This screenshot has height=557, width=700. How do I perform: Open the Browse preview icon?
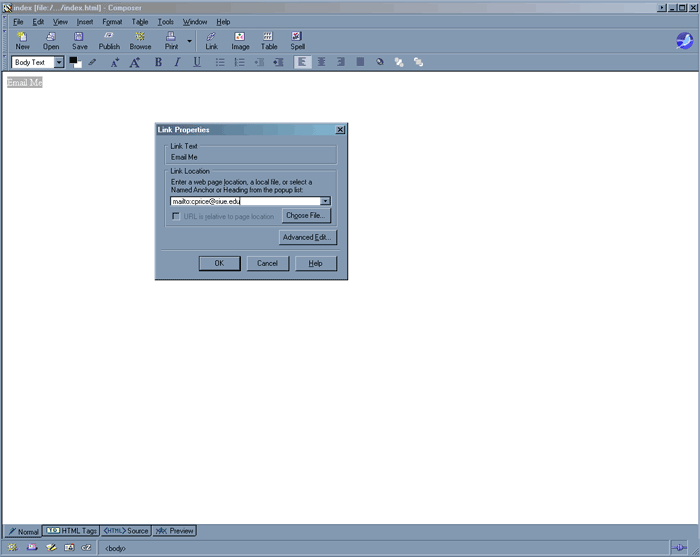pyautogui.click(x=140, y=40)
